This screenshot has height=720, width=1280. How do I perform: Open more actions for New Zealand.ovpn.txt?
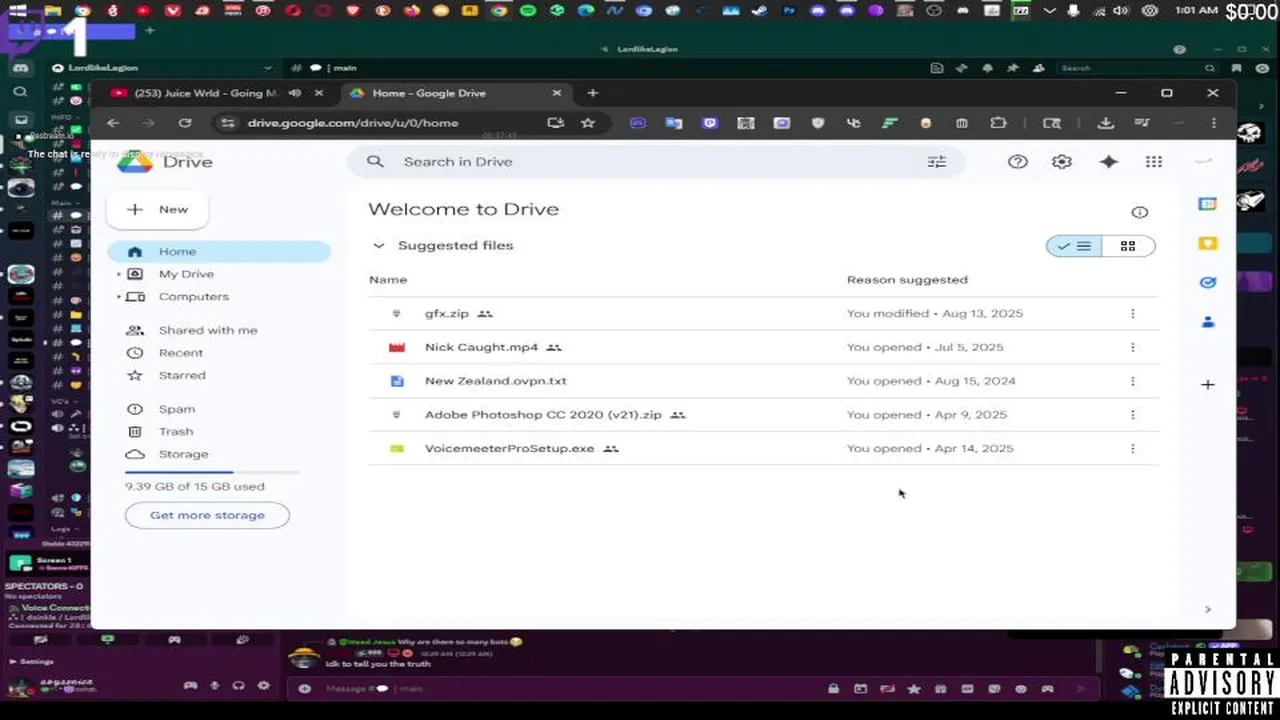(x=1132, y=381)
